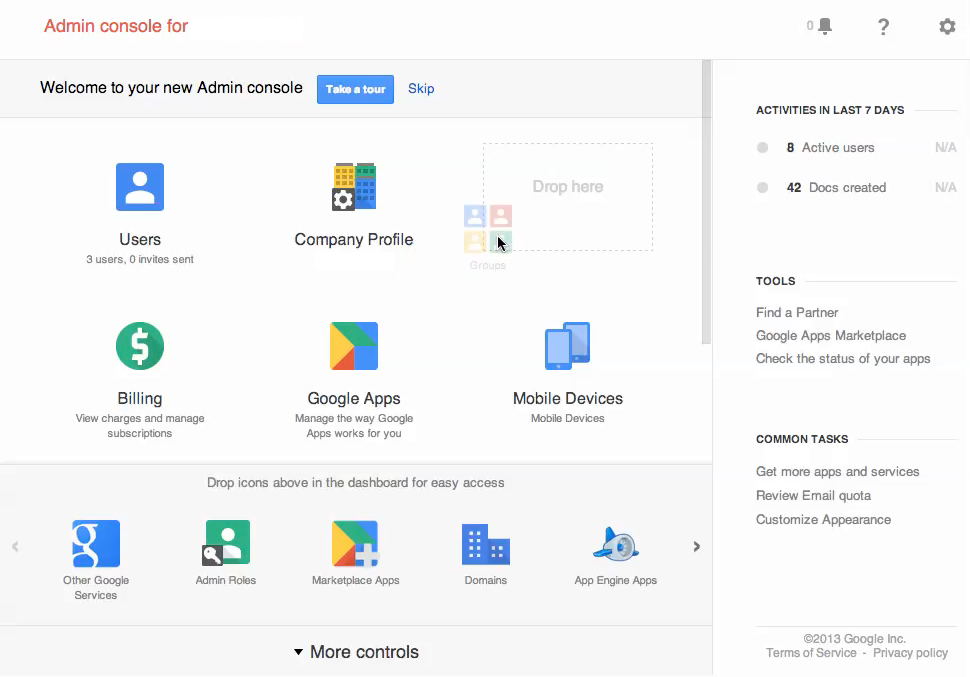The width and height of the screenshot is (970, 677).
Task: Click 'View charges and manage subscriptions' text
Action: (x=140, y=426)
